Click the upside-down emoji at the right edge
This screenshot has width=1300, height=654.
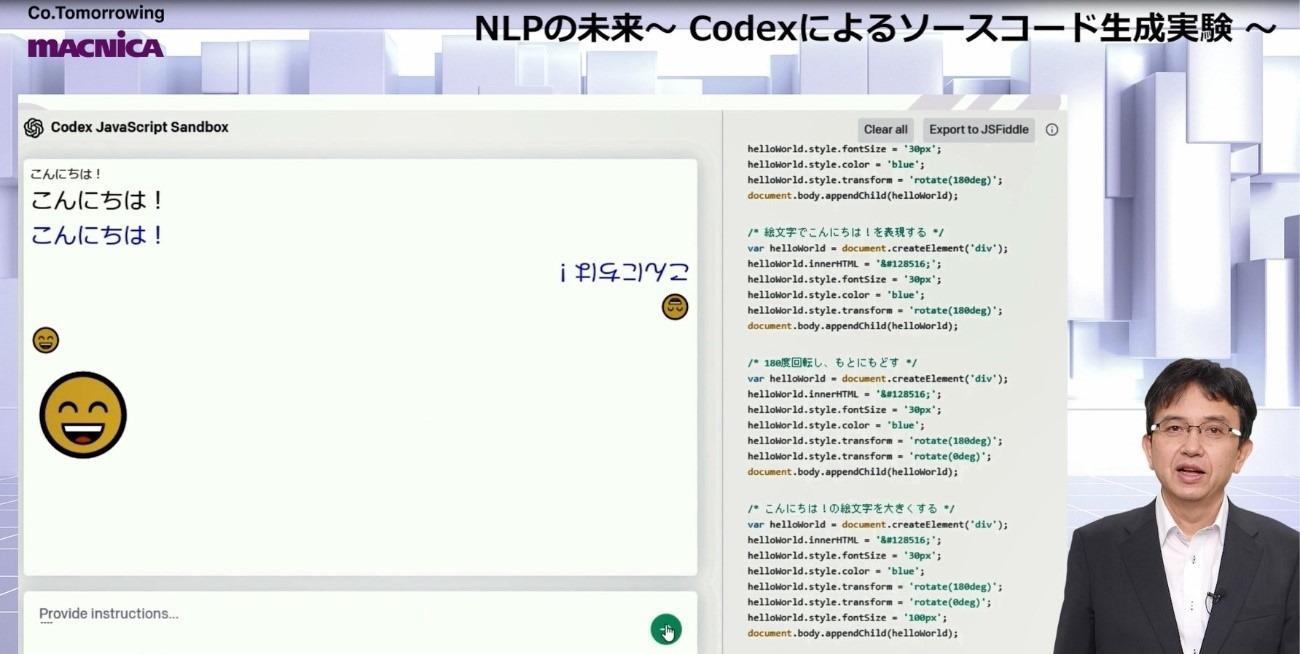(675, 307)
